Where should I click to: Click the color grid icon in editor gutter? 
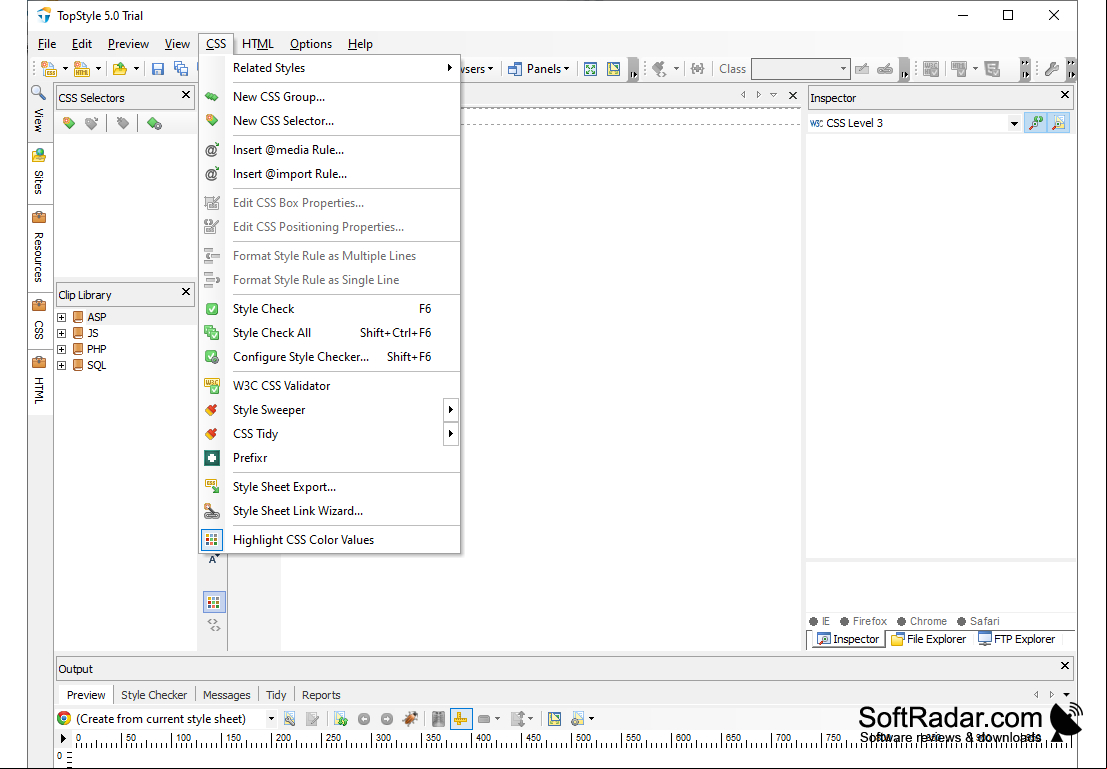point(214,602)
